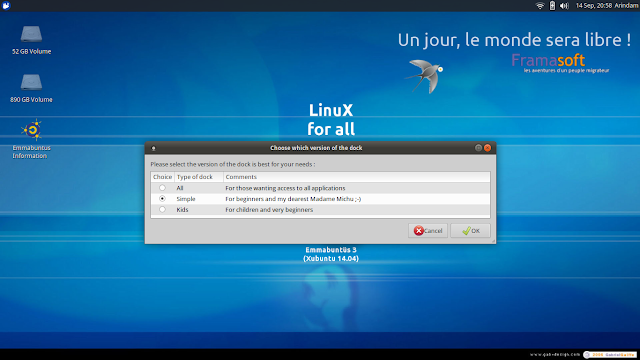Viewport: 640px width, 360px height.
Task: Sort by Type of dock column header
Action: [x=199, y=177]
